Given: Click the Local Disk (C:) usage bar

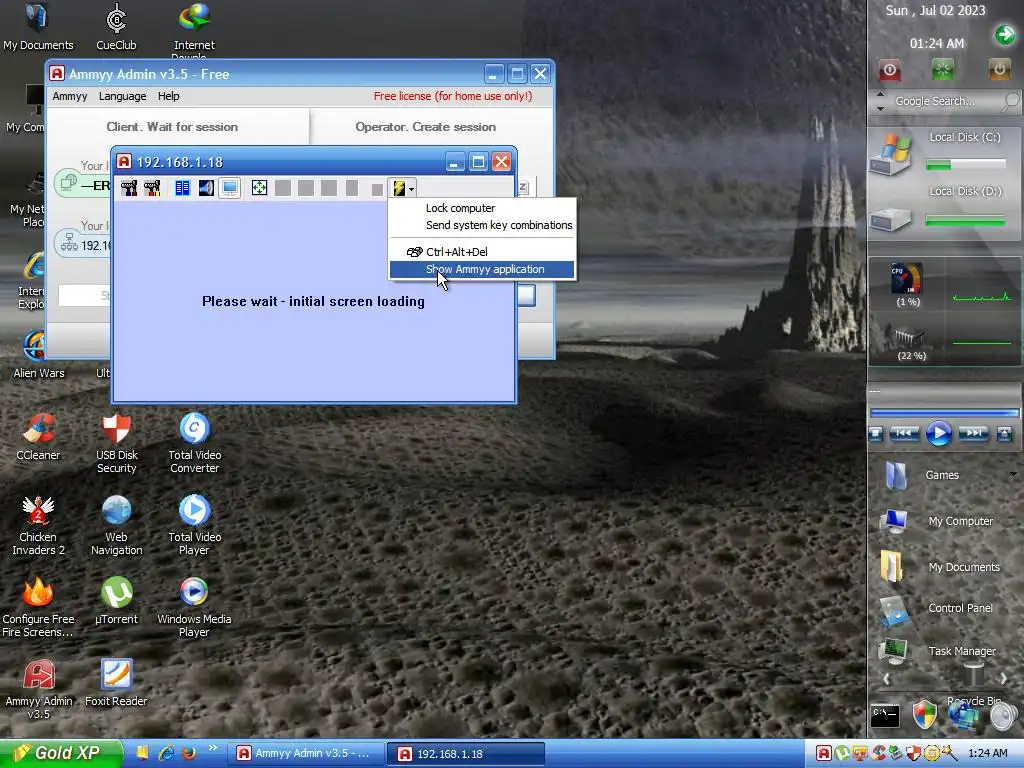Looking at the screenshot, I should pyautogui.click(x=965, y=165).
